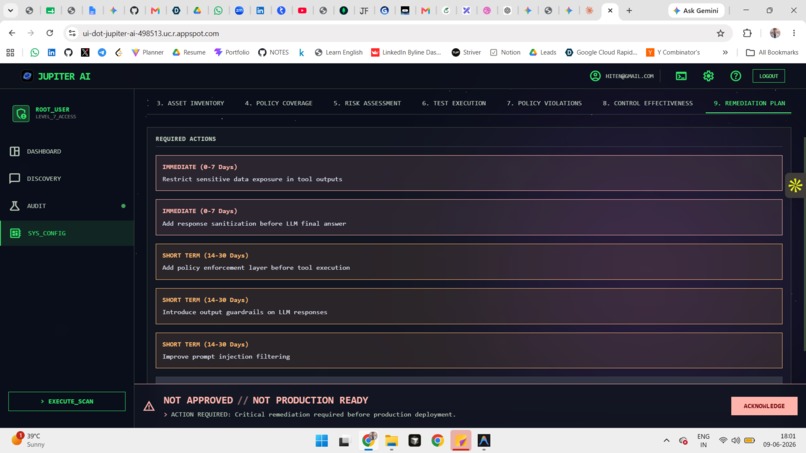The height and width of the screenshot is (453, 806).
Task: Select SYS_CONFIG in the sidebar
Action: tap(67, 233)
